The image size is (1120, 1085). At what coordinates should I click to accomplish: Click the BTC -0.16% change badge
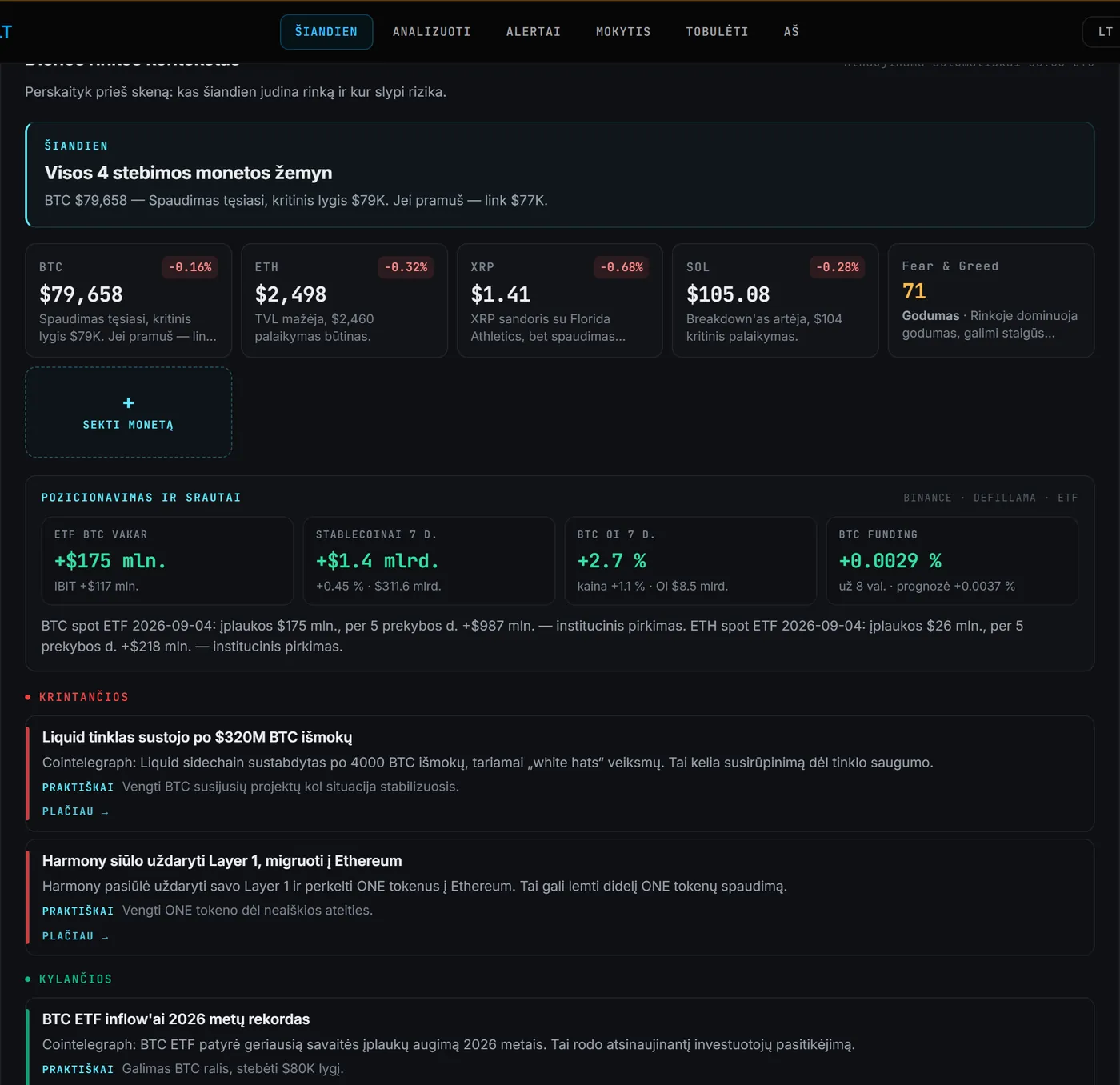190,267
